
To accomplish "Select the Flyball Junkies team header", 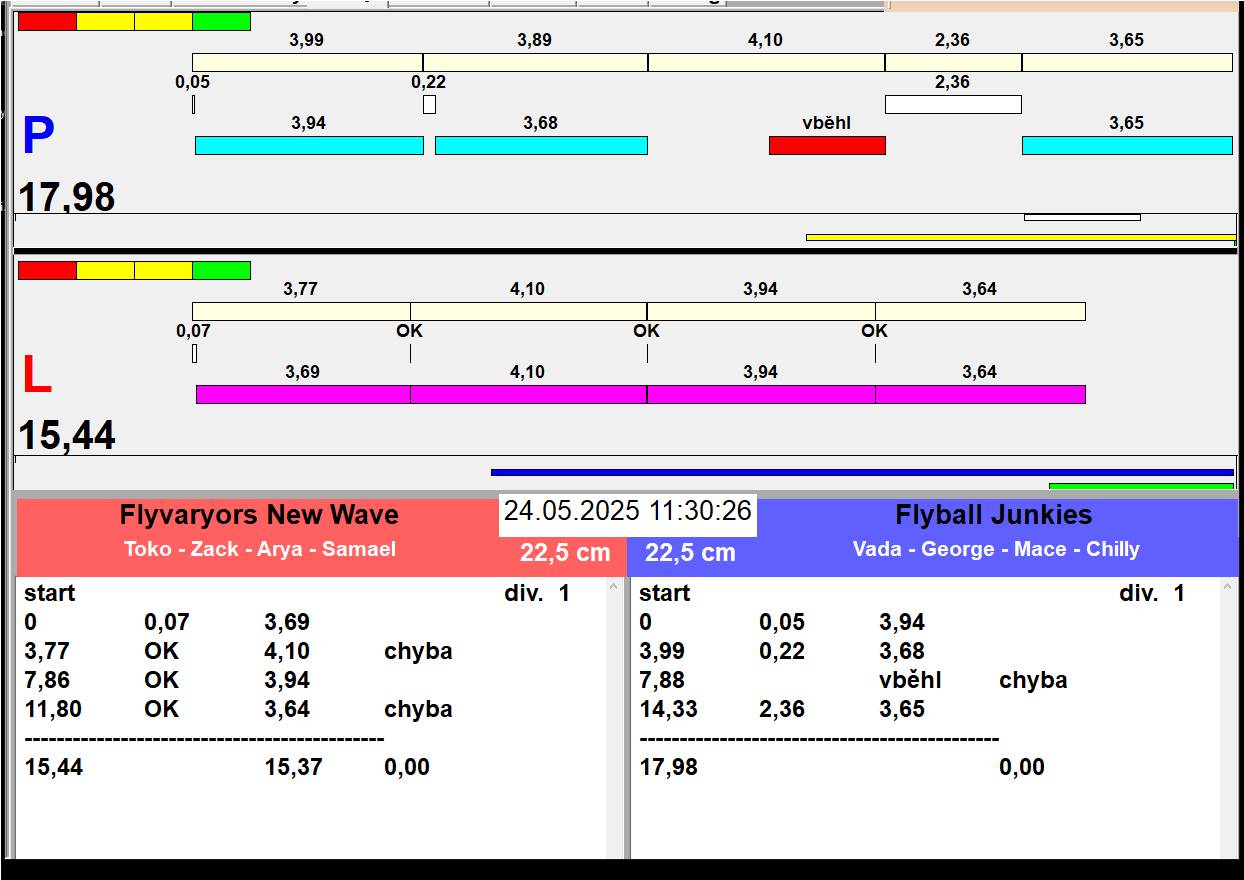I will pyautogui.click(x=994, y=515).
